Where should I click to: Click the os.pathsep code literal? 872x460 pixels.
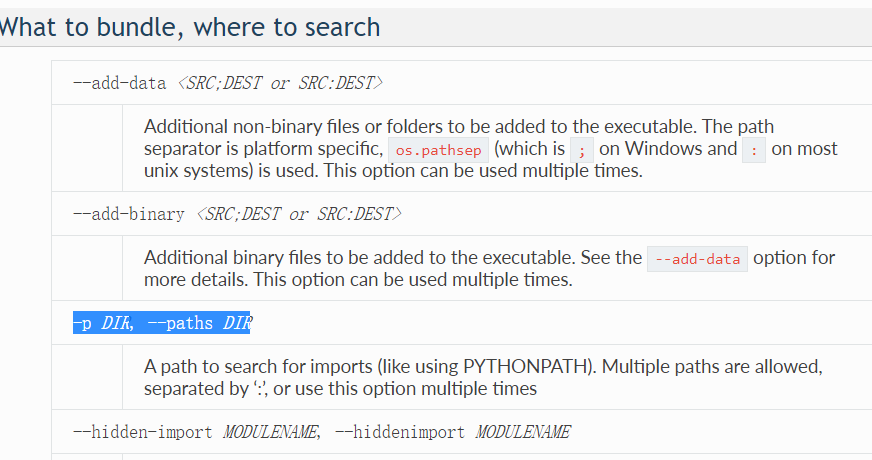click(438, 150)
